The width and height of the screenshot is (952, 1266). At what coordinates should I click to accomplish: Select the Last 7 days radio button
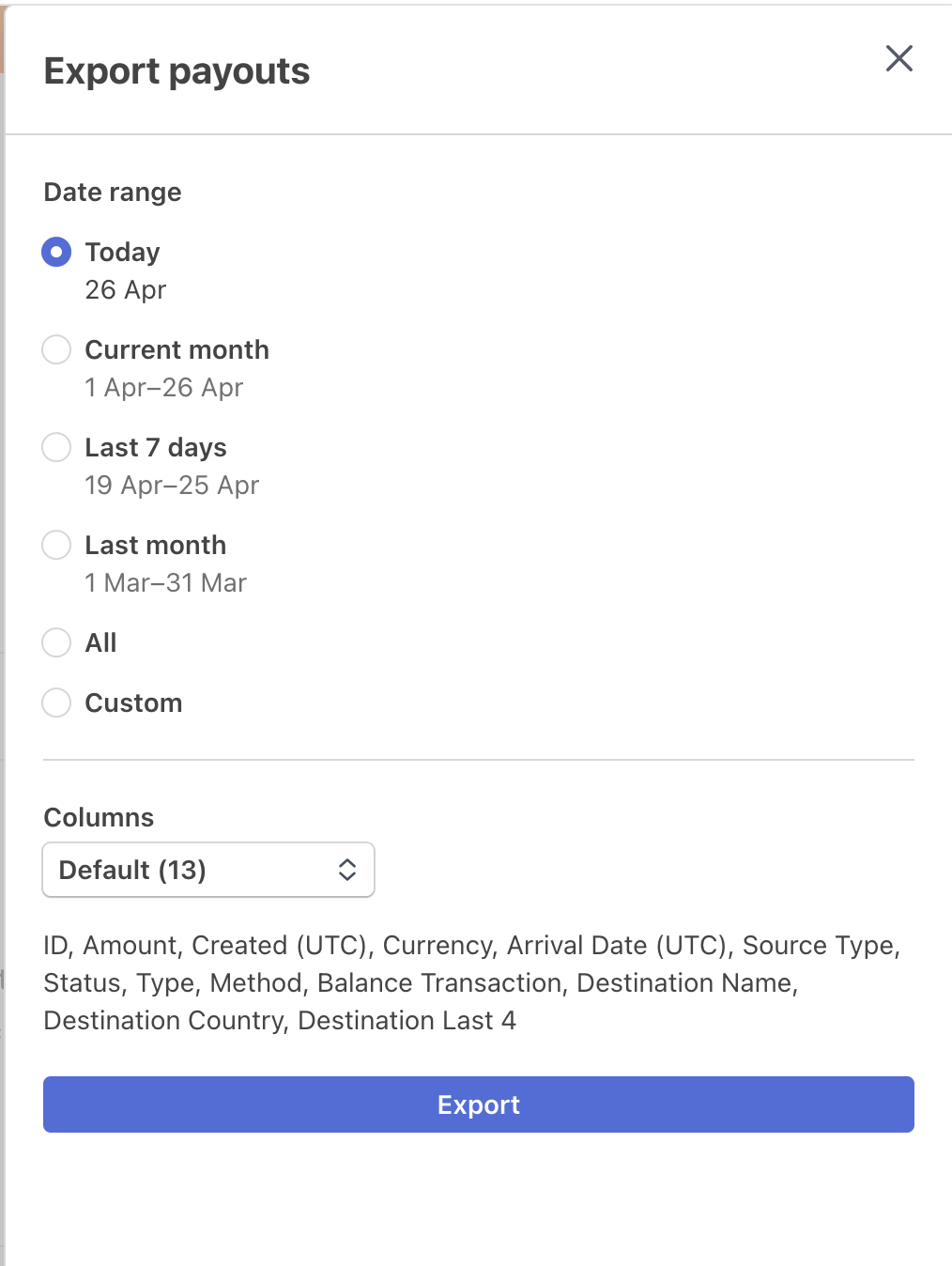[56, 447]
